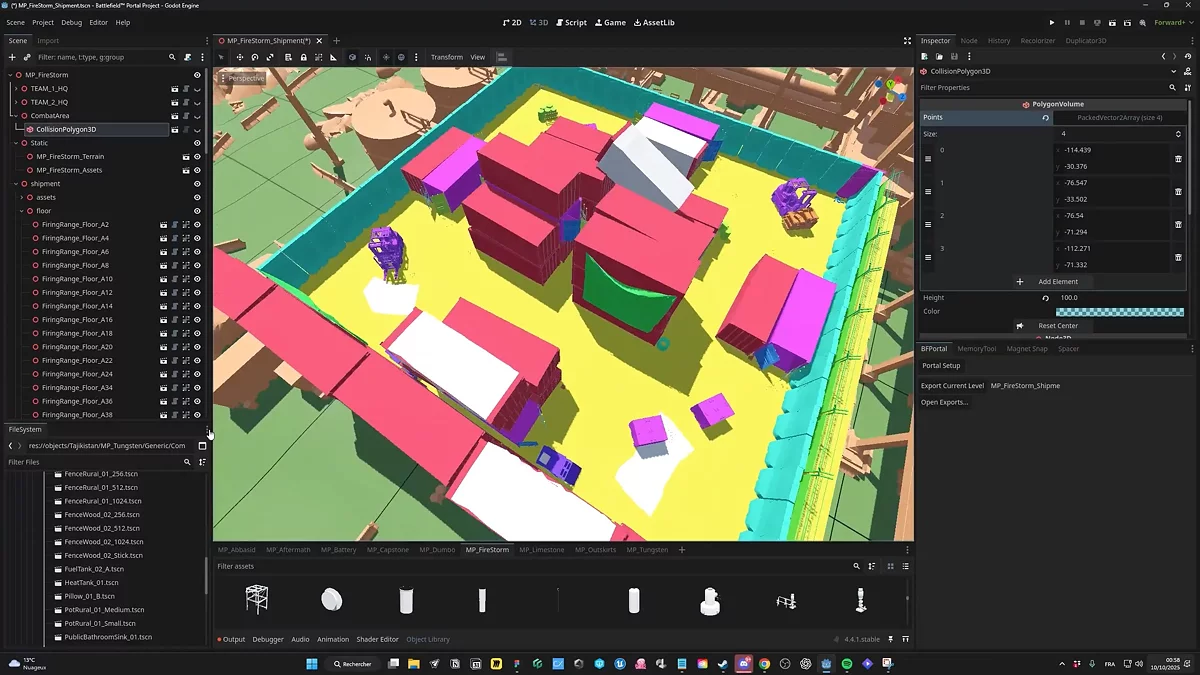Collapse the floor node in scene tree

(21, 211)
